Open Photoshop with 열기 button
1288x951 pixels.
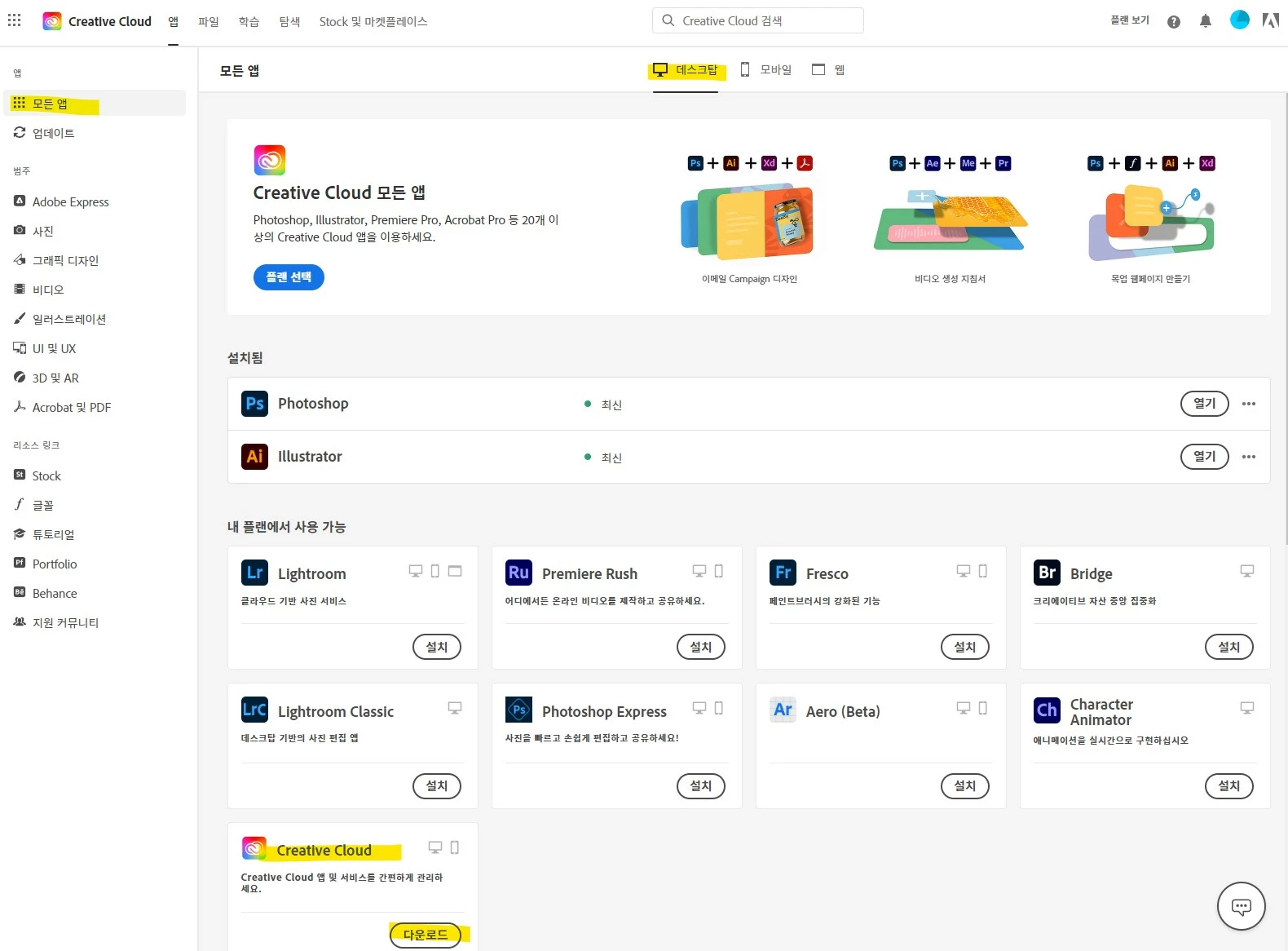[x=1205, y=404]
